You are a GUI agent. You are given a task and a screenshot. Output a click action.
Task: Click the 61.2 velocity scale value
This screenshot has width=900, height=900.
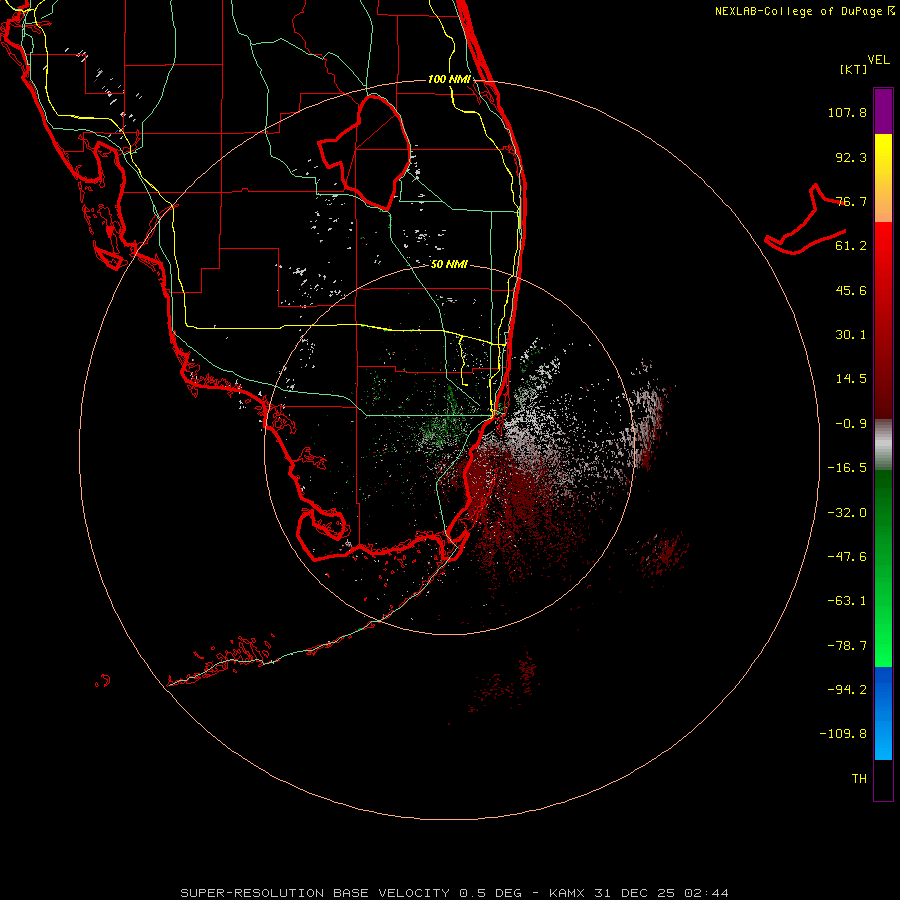click(851, 246)
